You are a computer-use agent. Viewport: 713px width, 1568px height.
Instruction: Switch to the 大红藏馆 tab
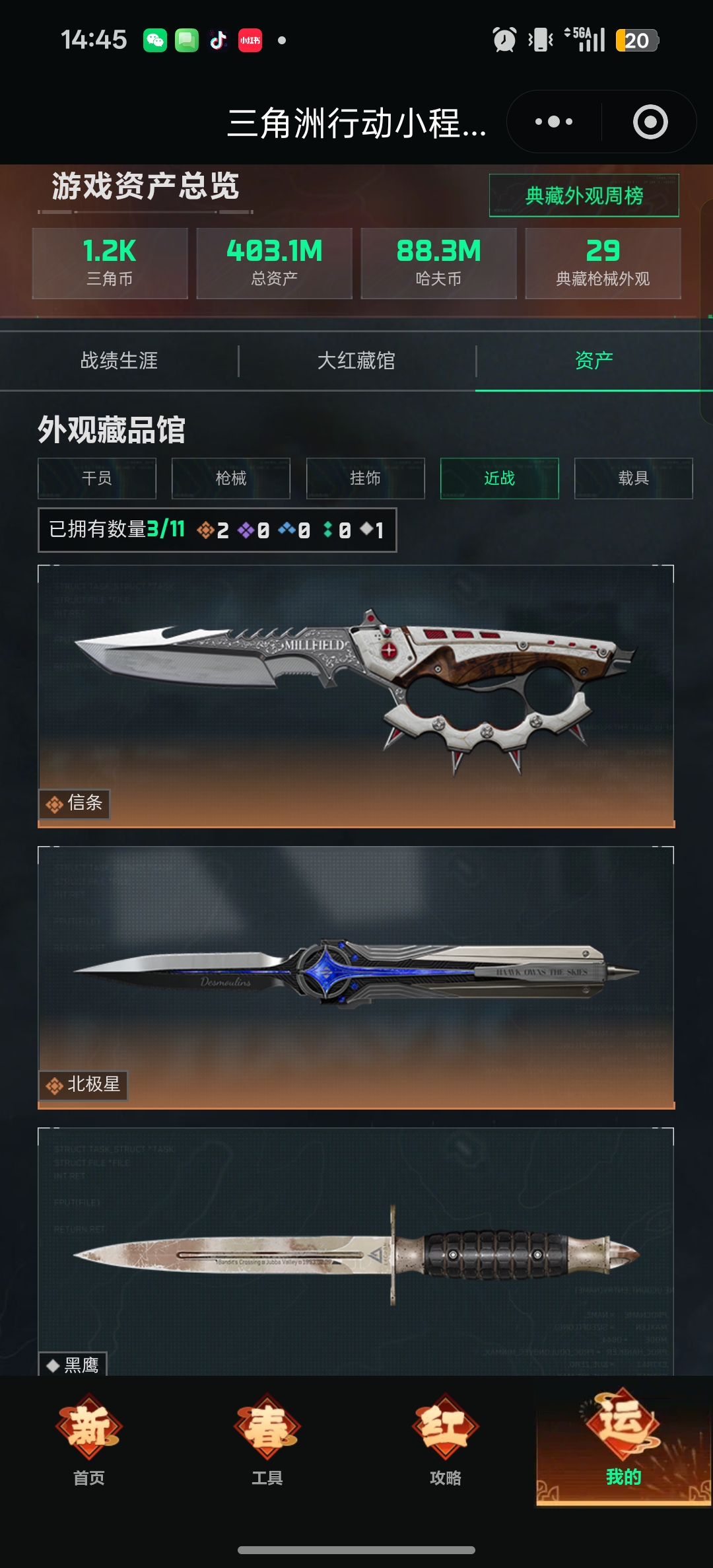(x=356, y=361)
